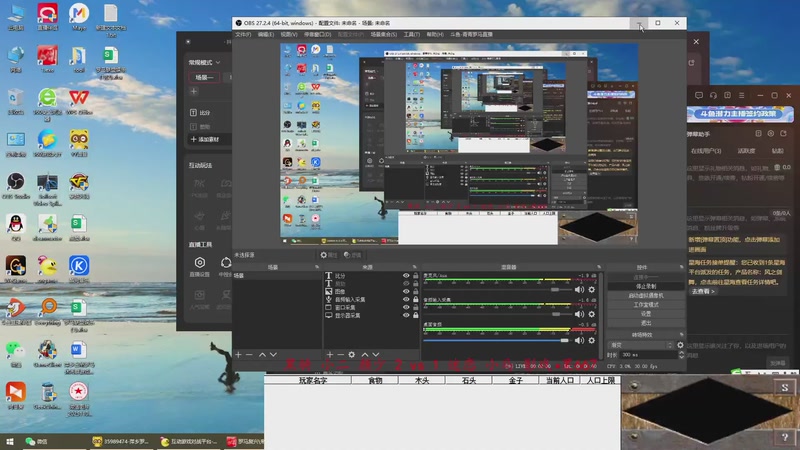Move scene up in OBS Scenes panel
The width and height of the screenshot is (800, 450).
(x=262, y=354)
